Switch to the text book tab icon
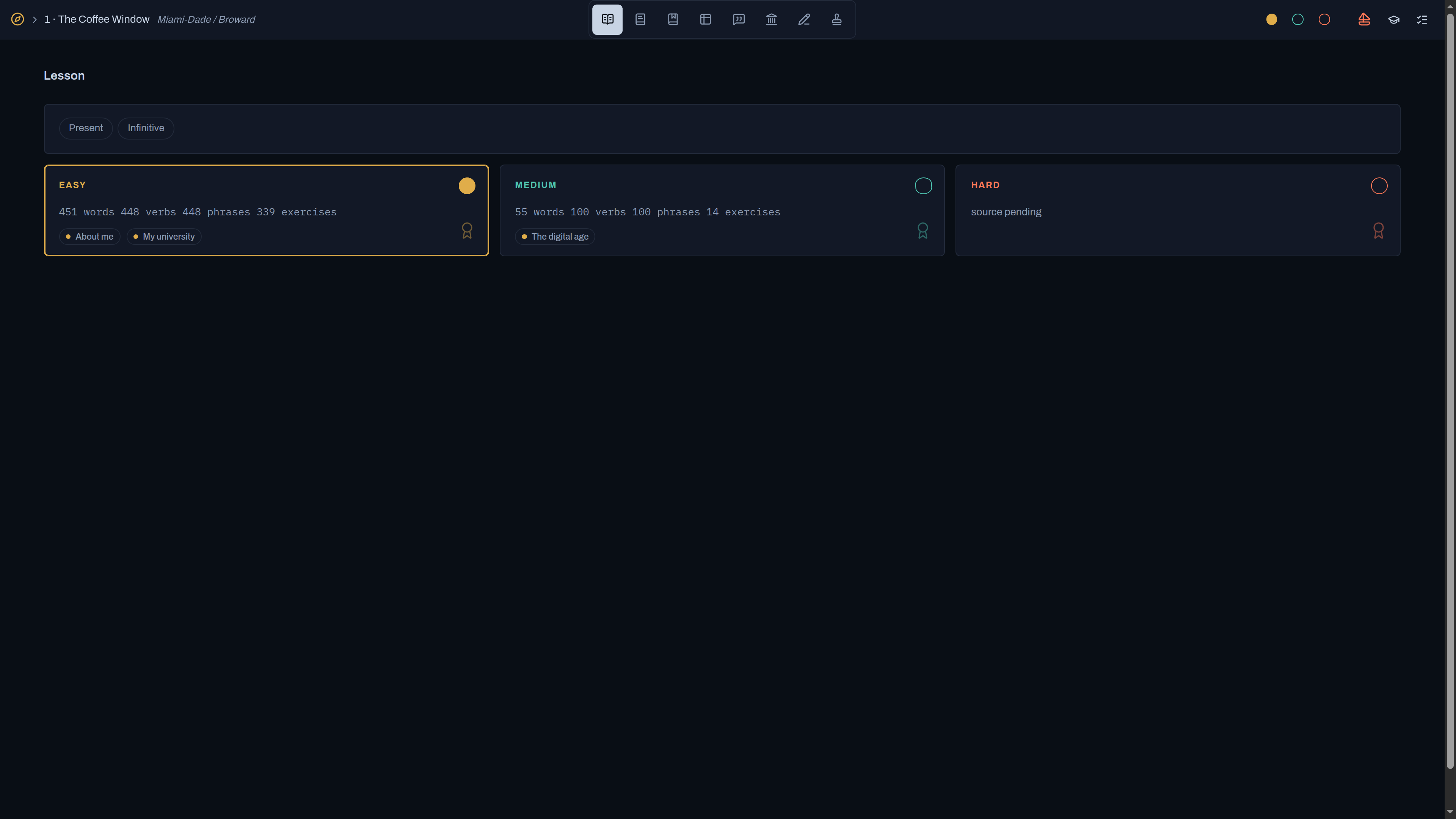This screenshot has width=1456, height=819. (x=640, y=19)
